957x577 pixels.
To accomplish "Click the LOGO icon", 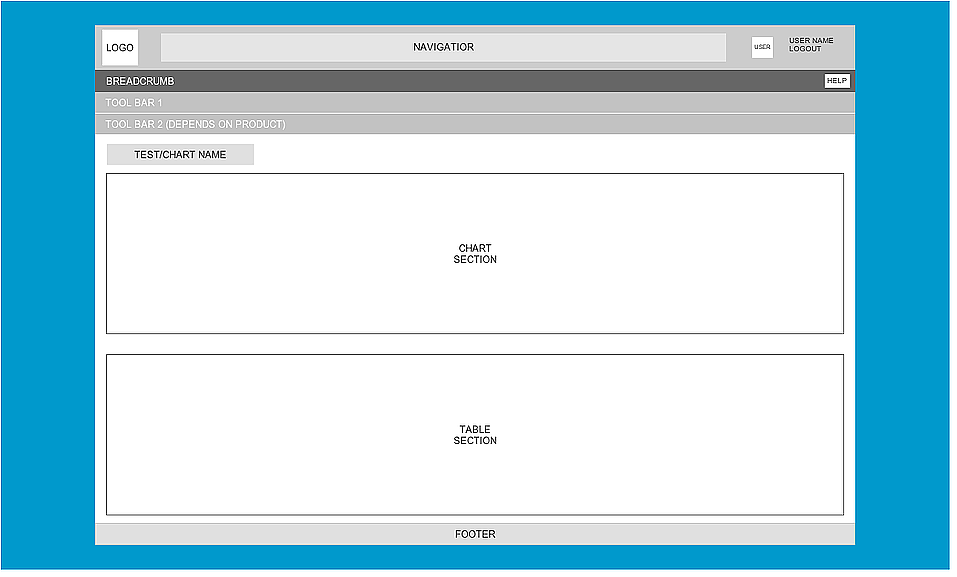I will 119,46.
